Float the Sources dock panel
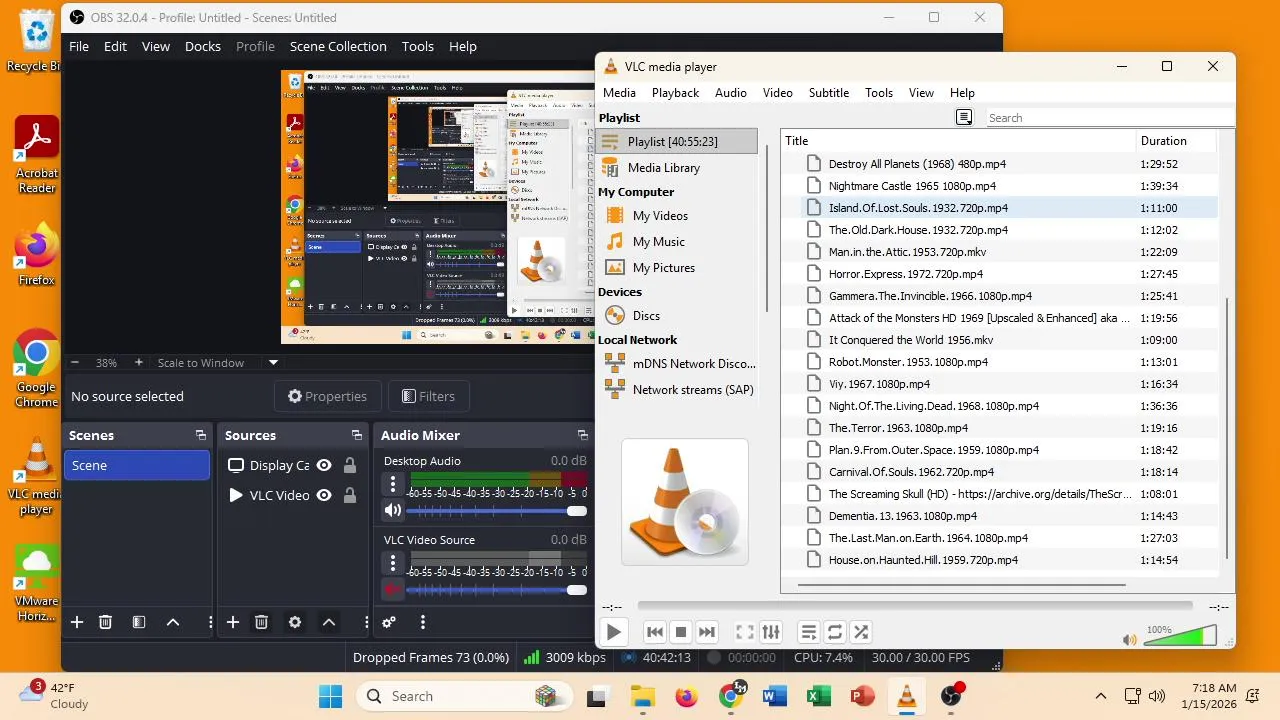Image resolution: width=1280 pixels, height=720 pixels. click(x=357, y=435)
